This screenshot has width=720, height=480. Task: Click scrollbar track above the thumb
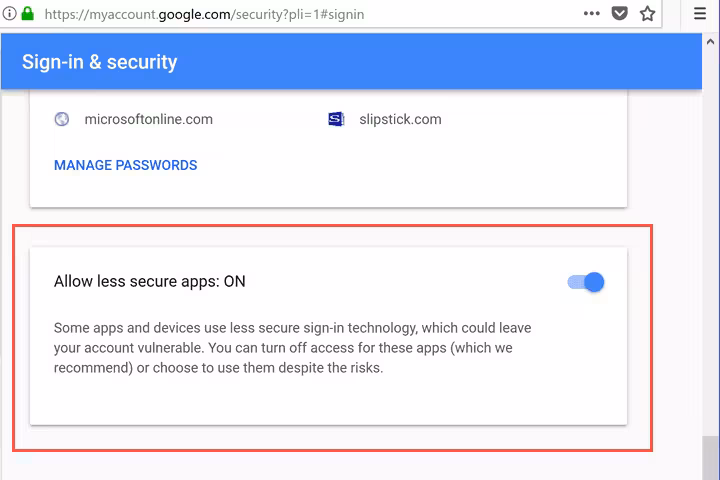coord(710,250)
